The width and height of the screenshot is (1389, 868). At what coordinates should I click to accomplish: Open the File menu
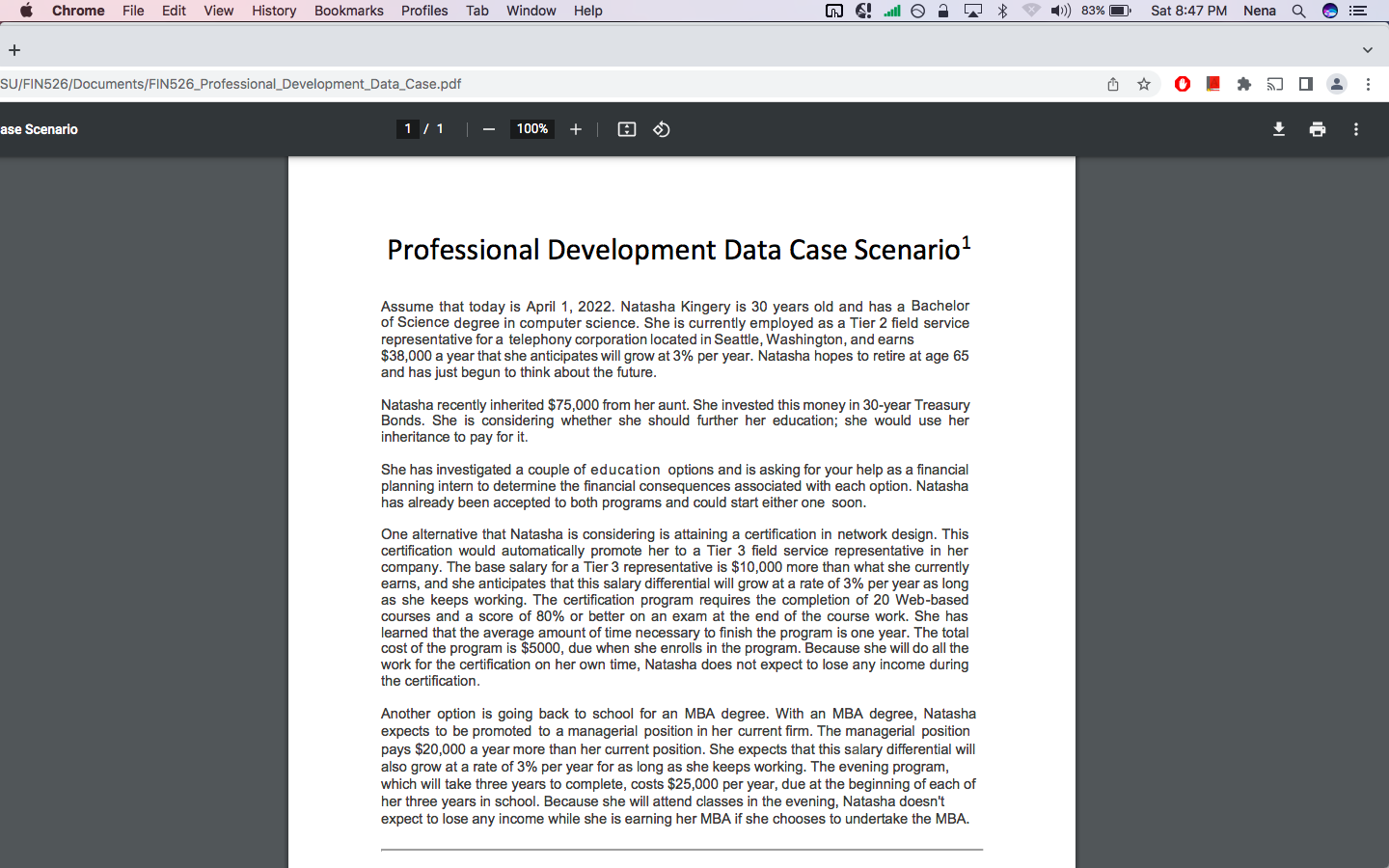133,11
